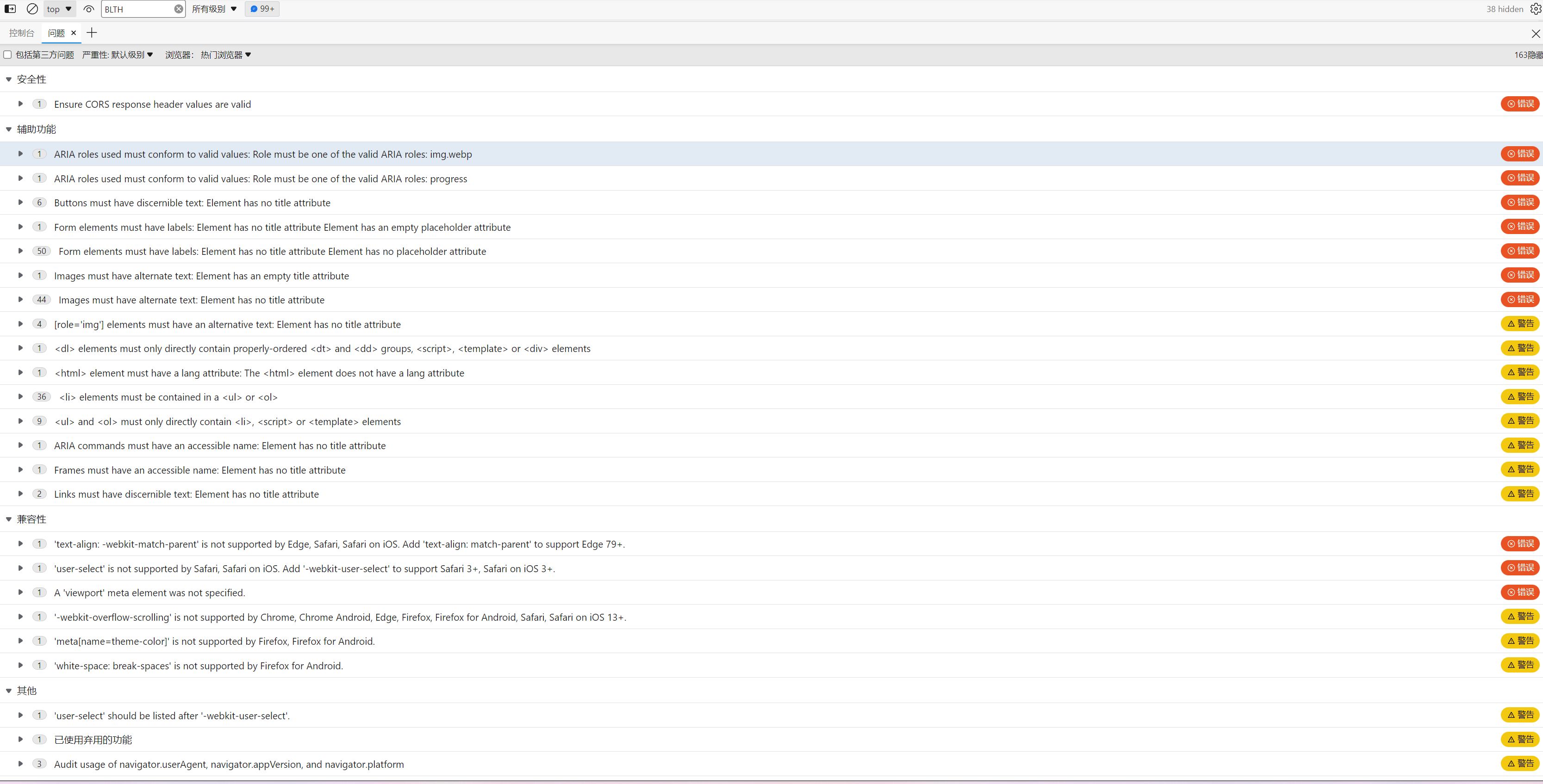The height and width of the screenshot is (784, 1543).
Task: Enable the include third-party issues checkbox
Action: point(8,55)
